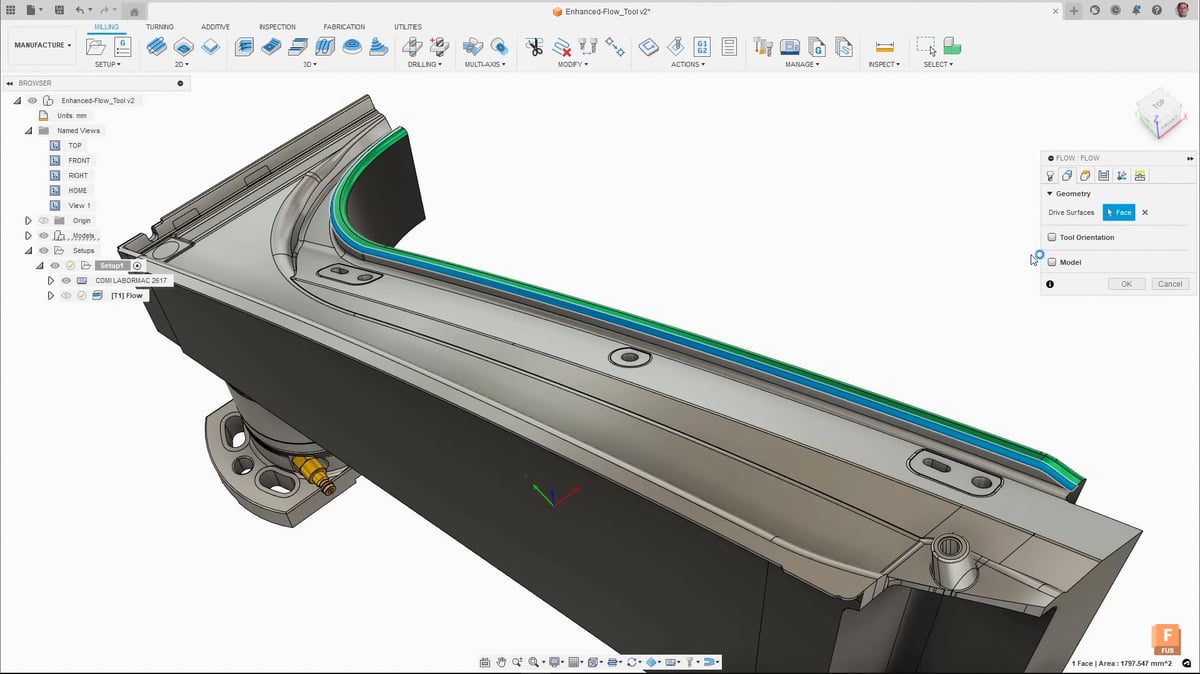This screenshot has height=674, width=1200.
Task: Click the Measure ruler icon in Inspect
Action: click(884, 46)
